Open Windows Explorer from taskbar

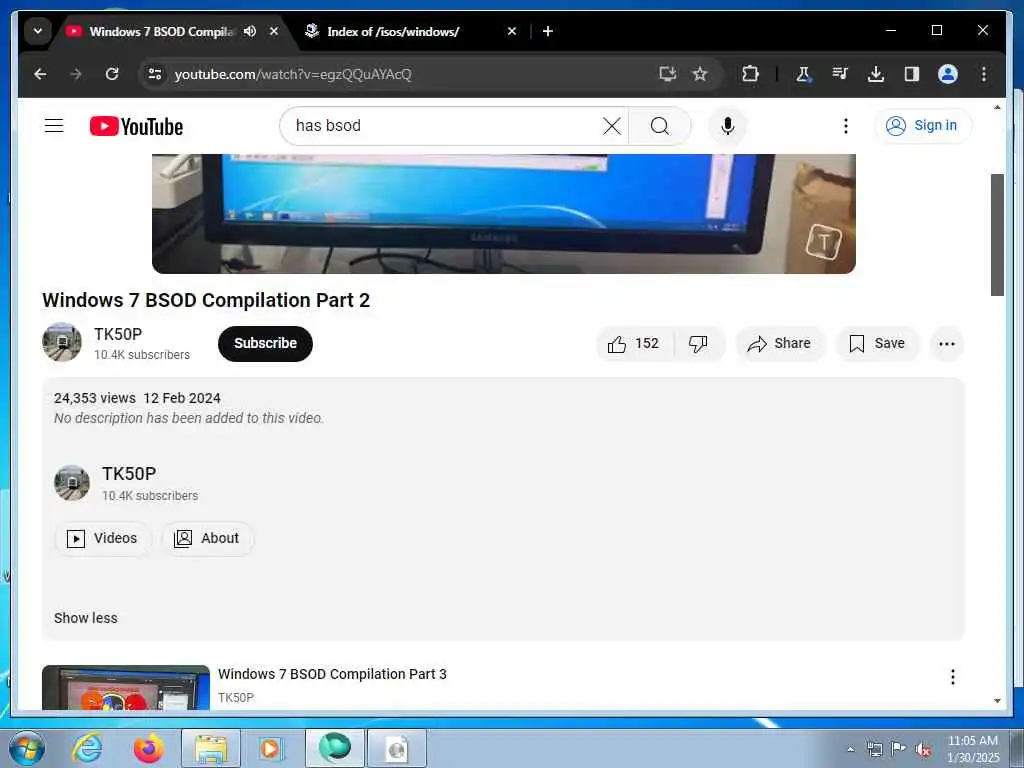211,748
